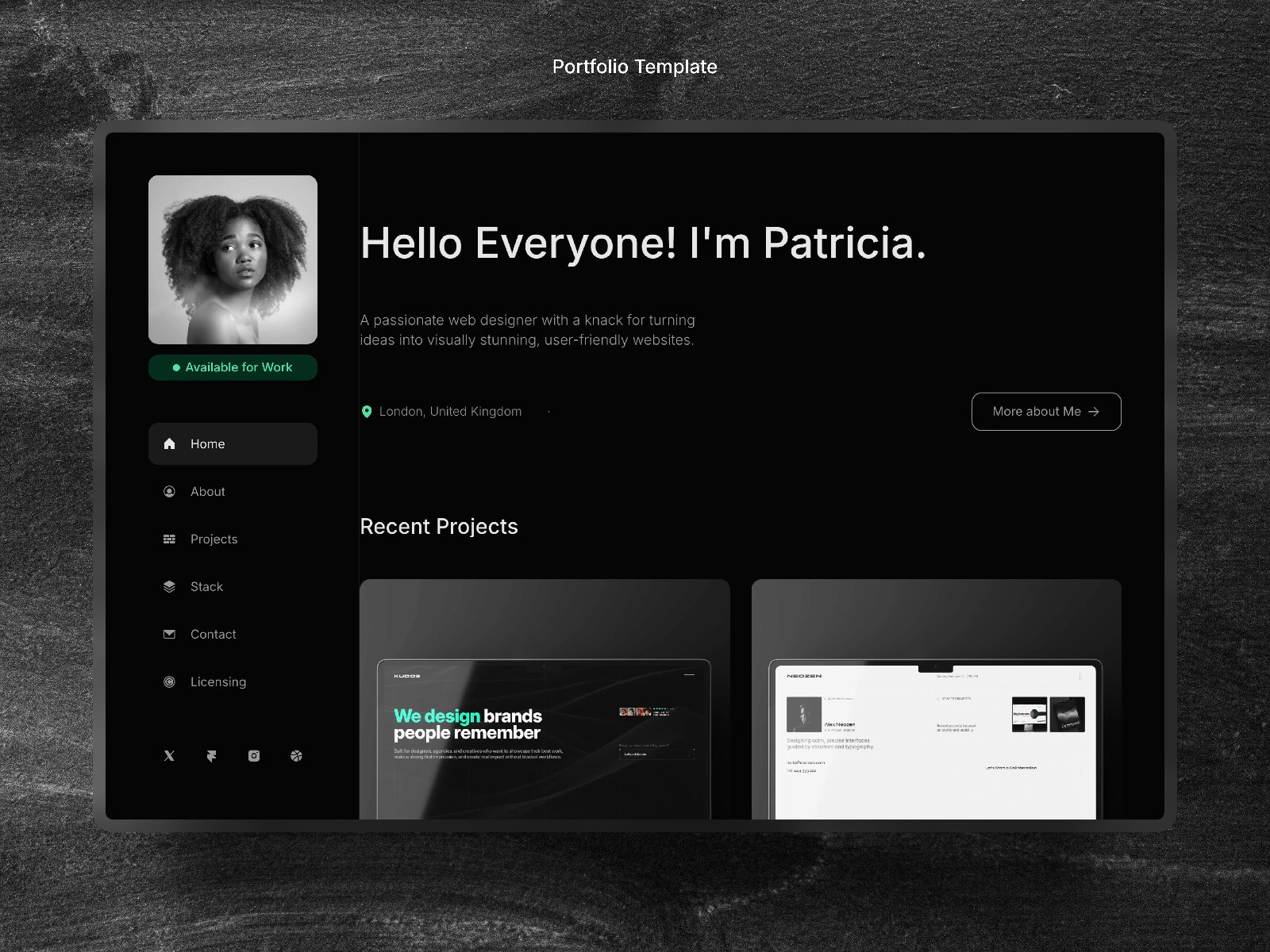Viewport: 1270px width, 952px height.
Task: Go to the About page
Action: click(233, 491)
